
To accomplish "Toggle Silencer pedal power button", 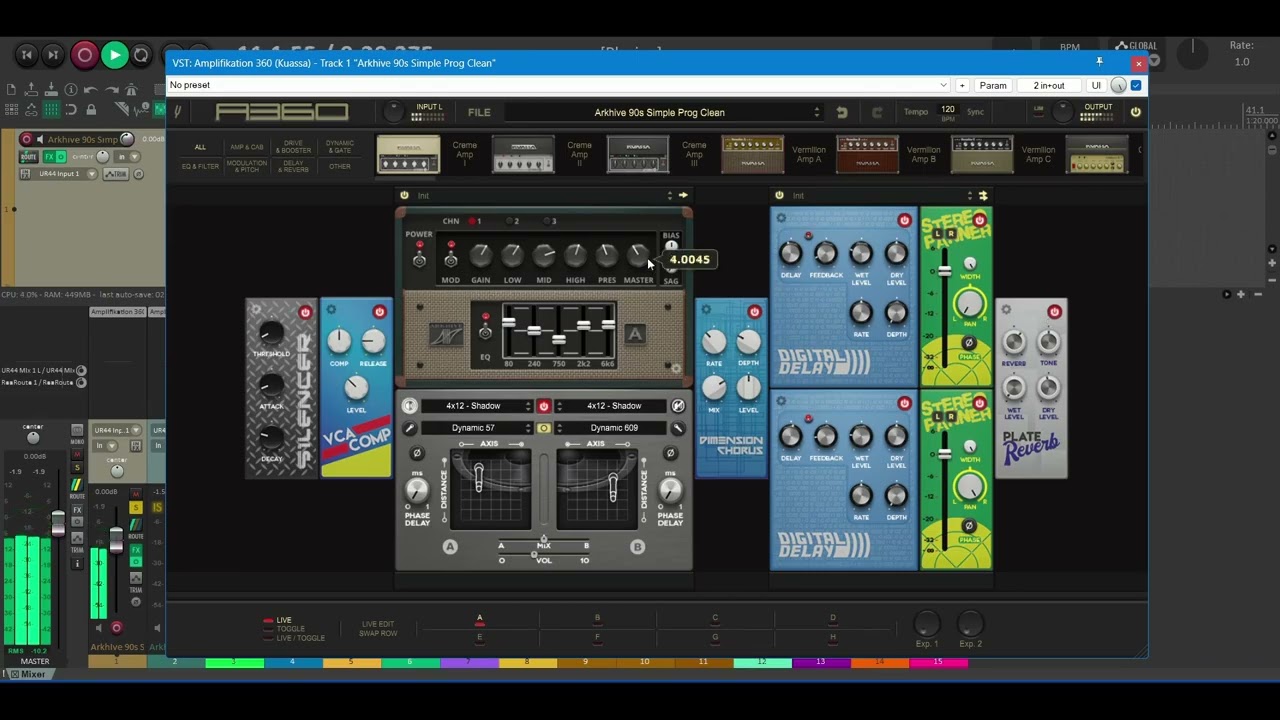I will coord(305,312).
